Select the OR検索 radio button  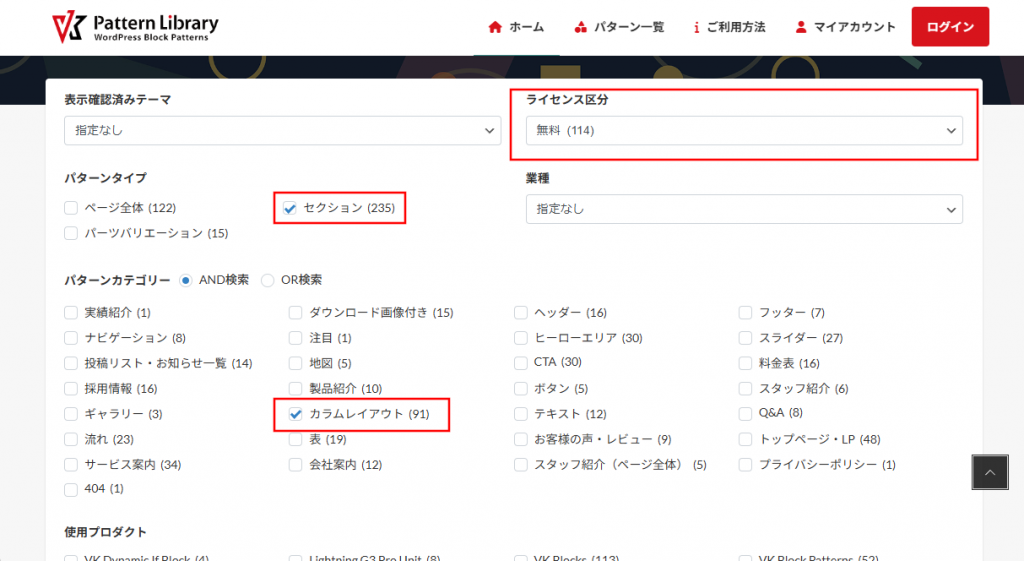point(268,280)
